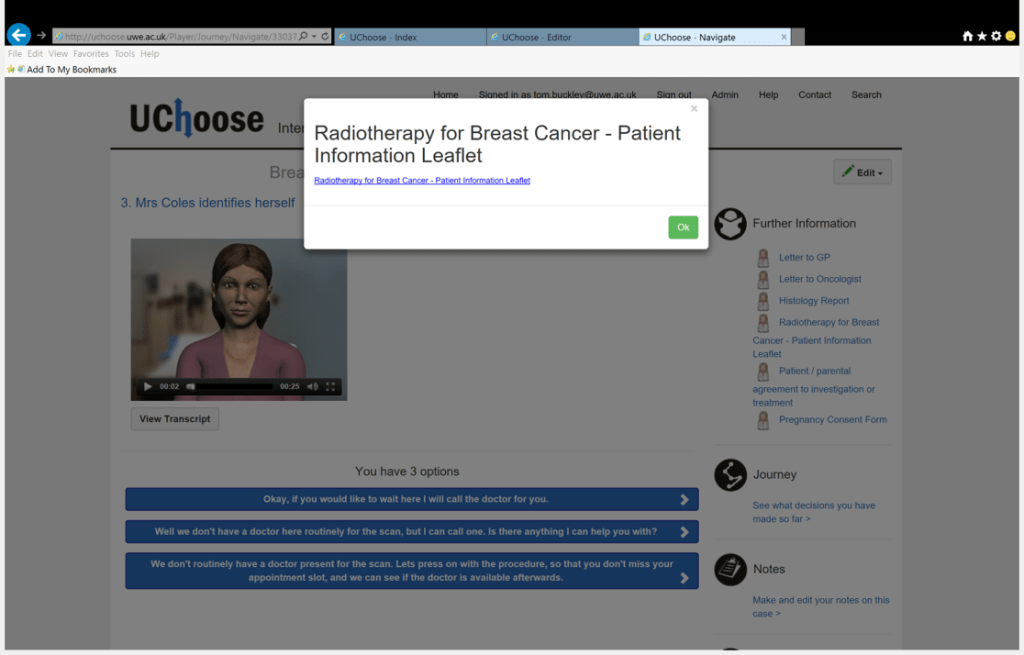Mute the video using speaker icon
This screenshot has height=655, width=1024.
click(x=312, y=387)
